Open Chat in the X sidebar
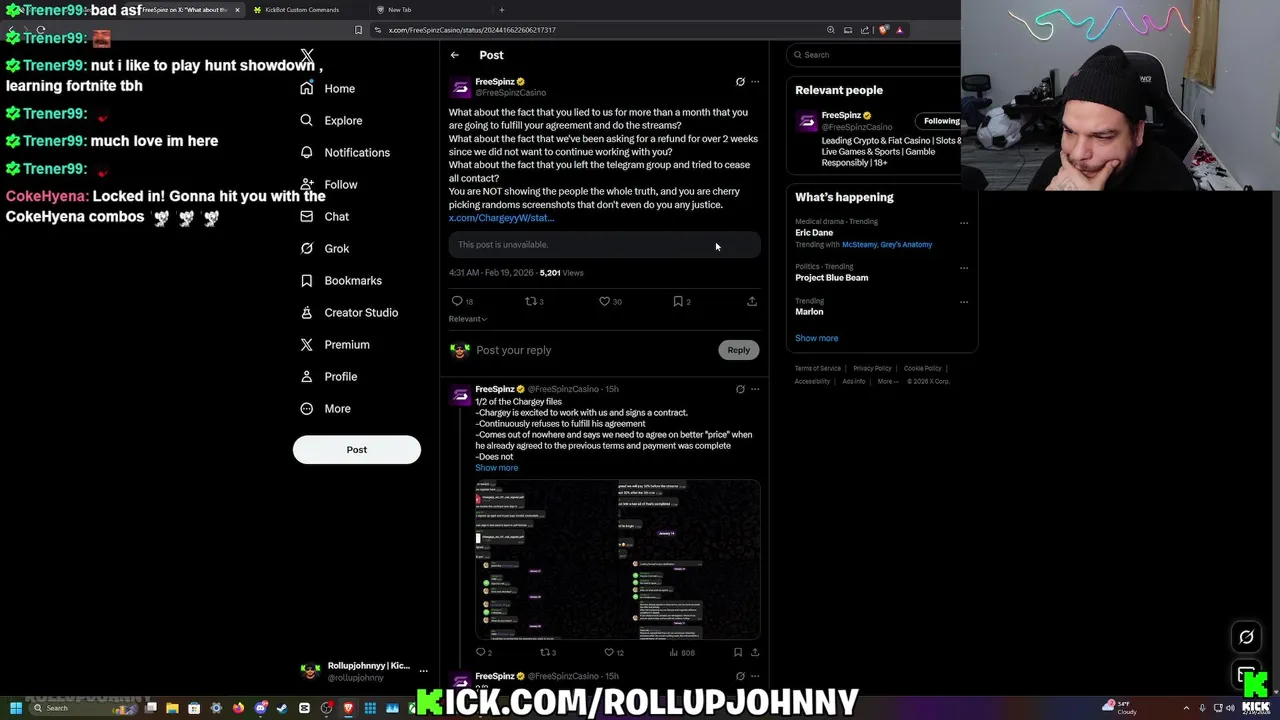Screen dimensions: 1280x720 tap(324, 217)
